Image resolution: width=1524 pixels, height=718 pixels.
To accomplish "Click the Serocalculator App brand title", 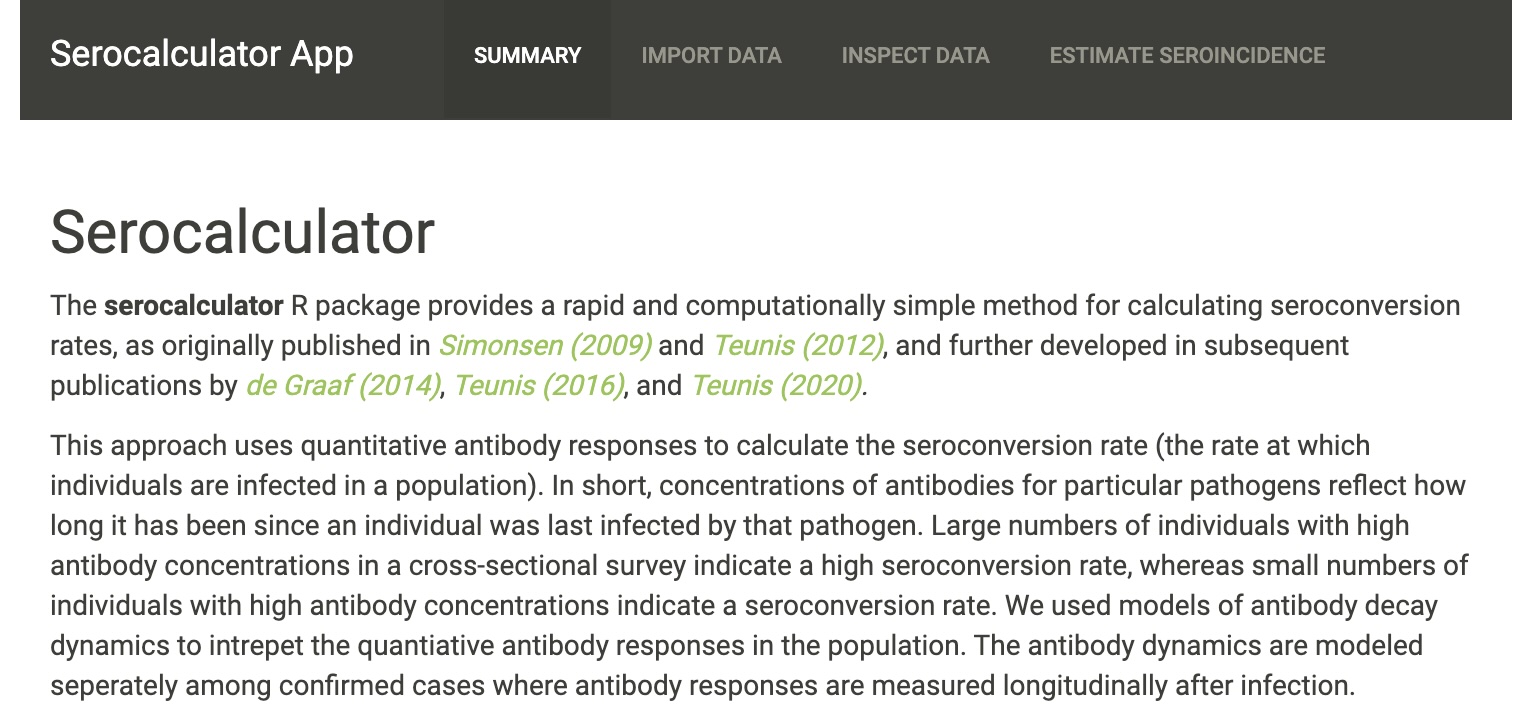I will (x=201, y=54).
